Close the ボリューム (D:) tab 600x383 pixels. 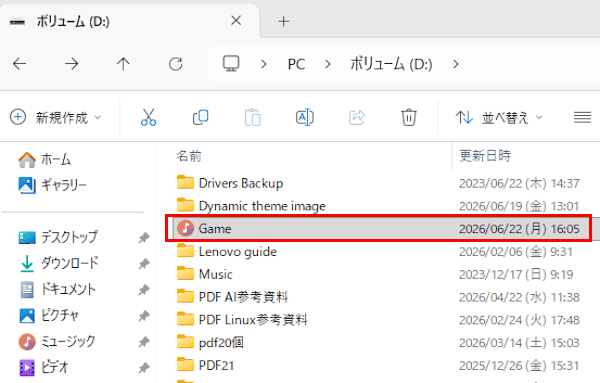click(x=236, y=21)
